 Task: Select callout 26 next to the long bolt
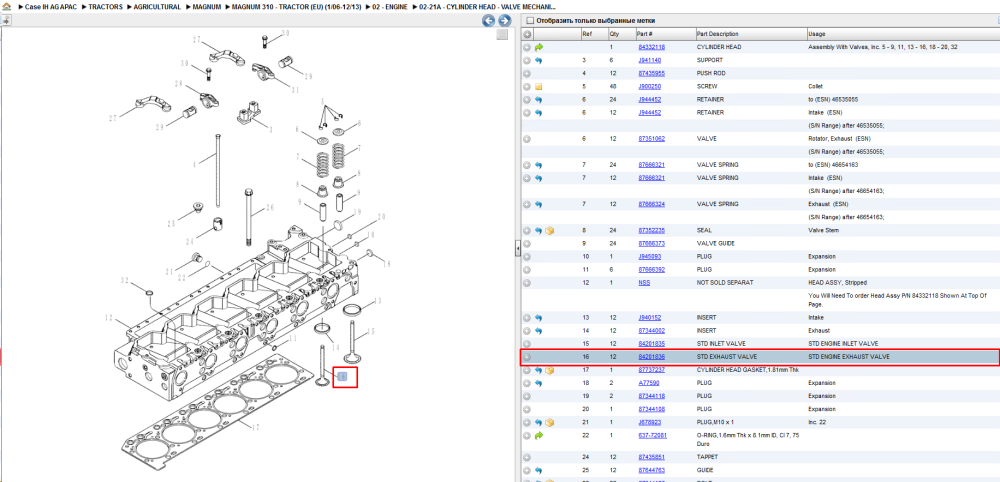click(269, 207)
